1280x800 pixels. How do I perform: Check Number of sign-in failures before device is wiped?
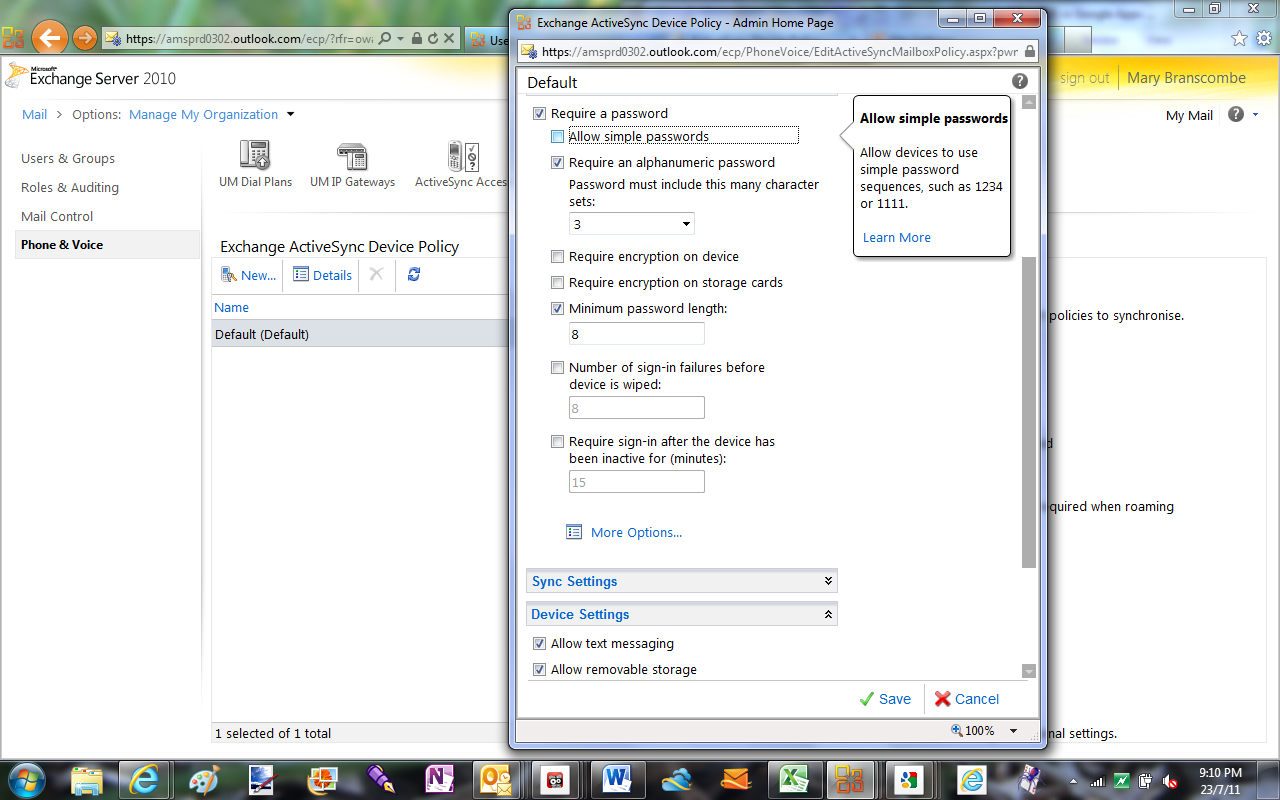pyautogui.click(x=557, y=368)
